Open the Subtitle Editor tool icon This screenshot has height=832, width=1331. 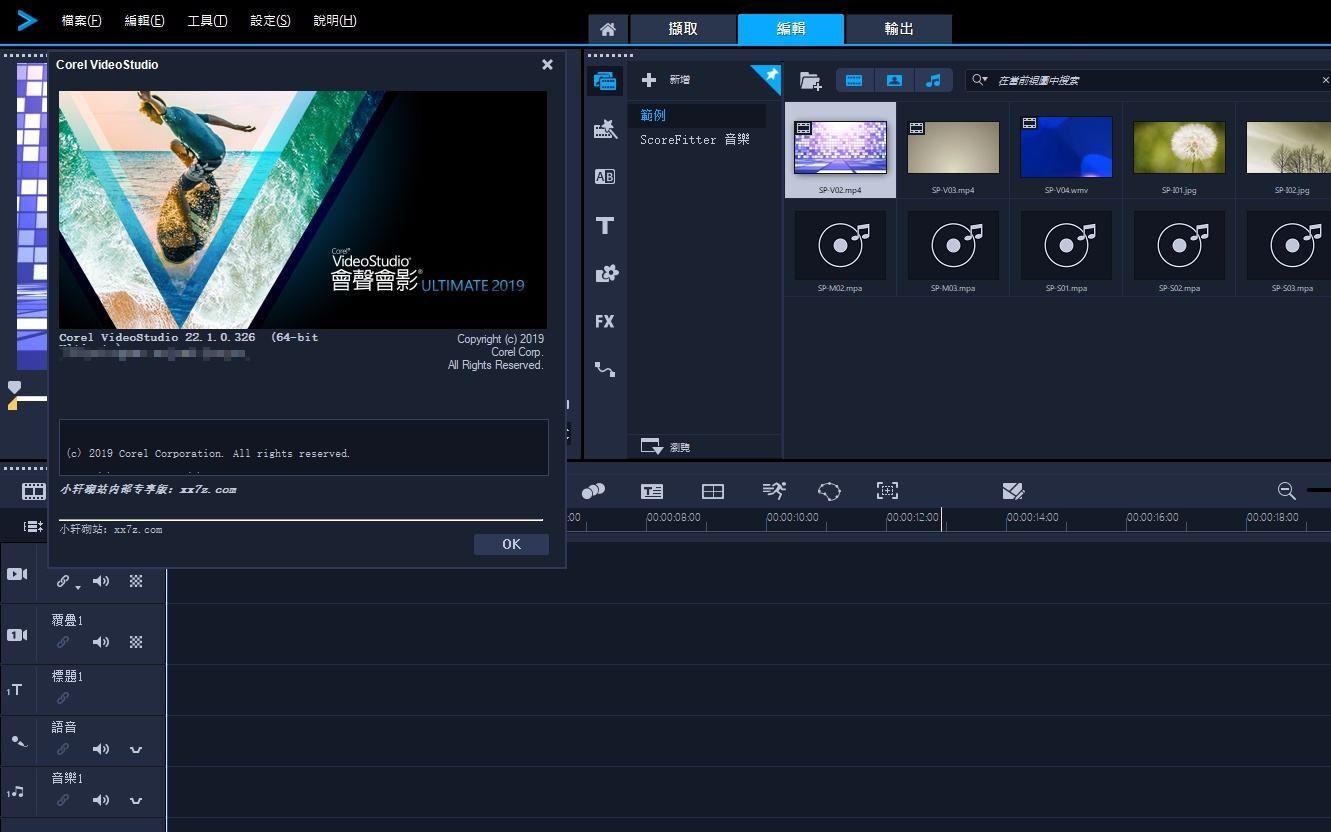(x=652, y=491)
